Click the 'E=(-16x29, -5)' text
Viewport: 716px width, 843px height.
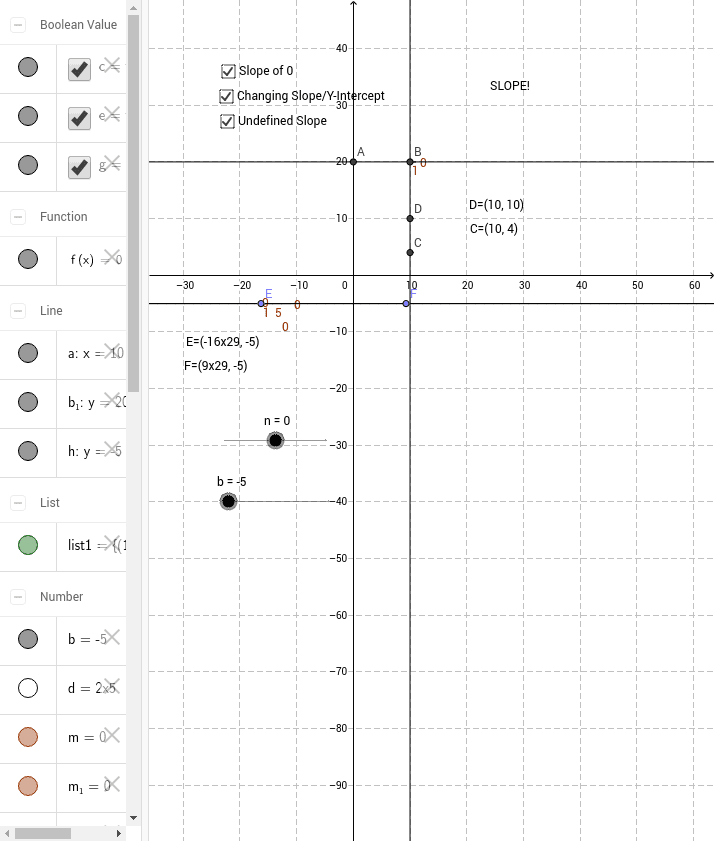pos(223,342)
